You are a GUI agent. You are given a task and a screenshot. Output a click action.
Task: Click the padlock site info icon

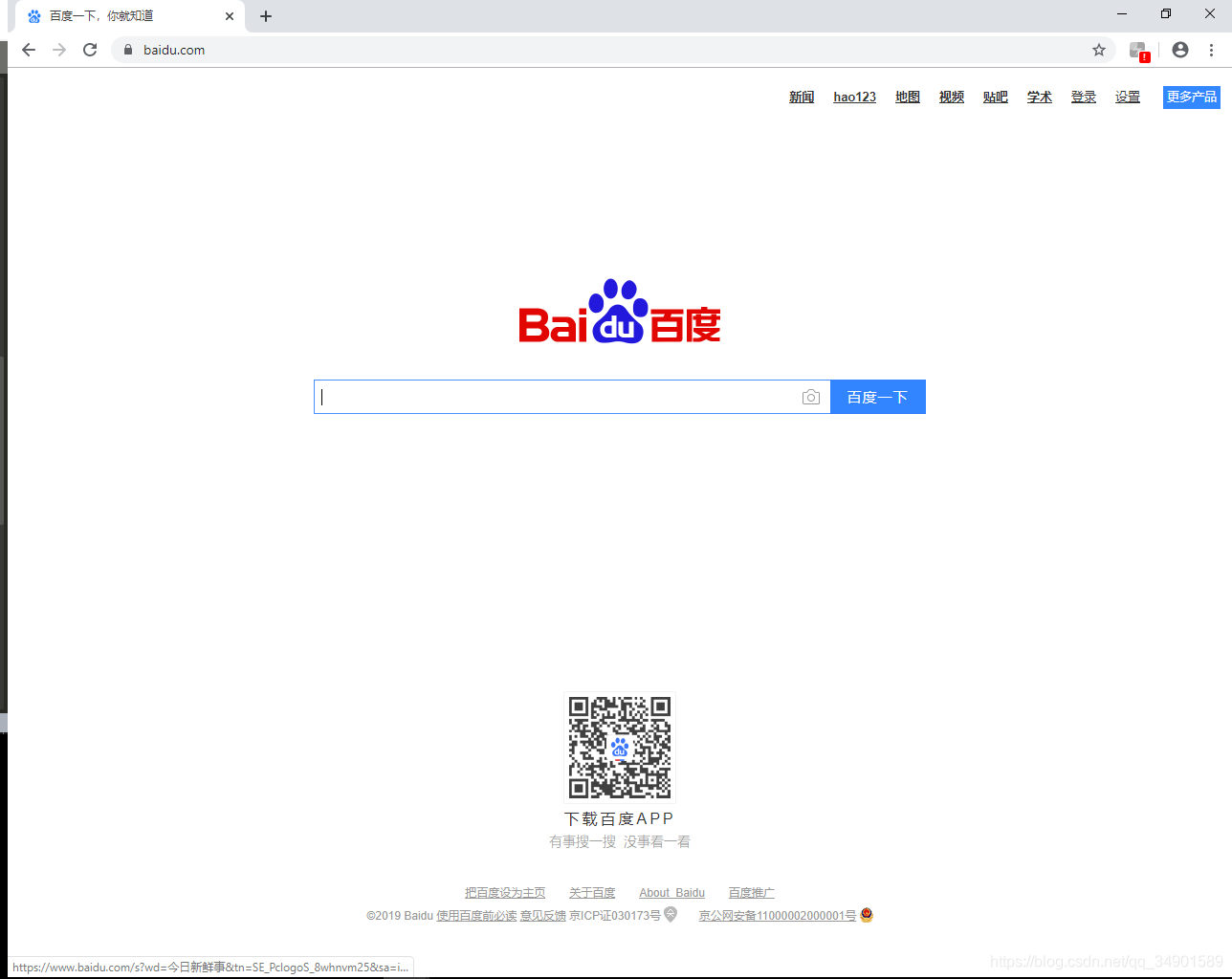[127, 50]
